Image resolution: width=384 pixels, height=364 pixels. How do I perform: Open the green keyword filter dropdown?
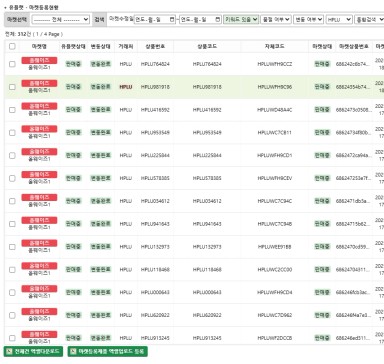tap(241, 19)
